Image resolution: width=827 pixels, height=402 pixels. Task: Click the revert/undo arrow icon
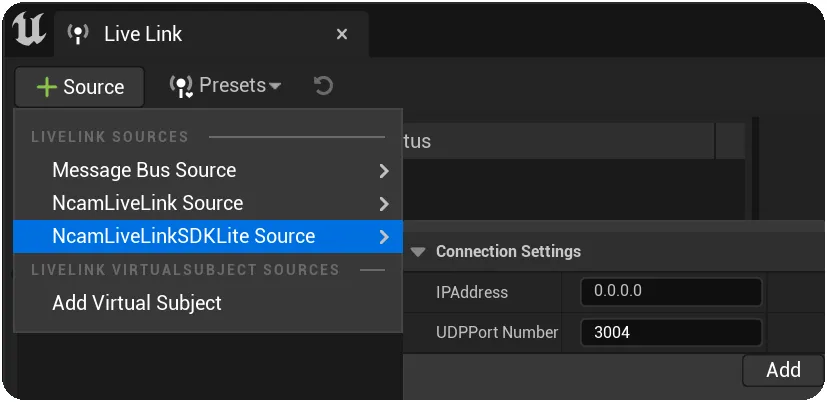tap(323, 85)
